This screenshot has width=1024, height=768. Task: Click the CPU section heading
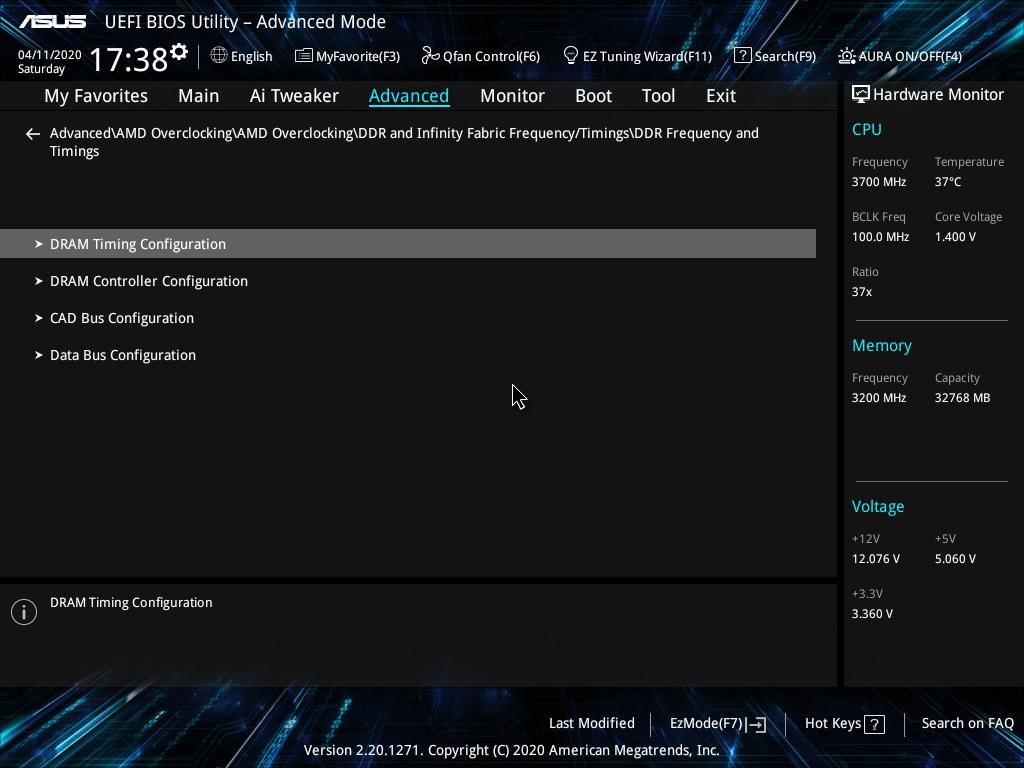click(x=867, y=129)
